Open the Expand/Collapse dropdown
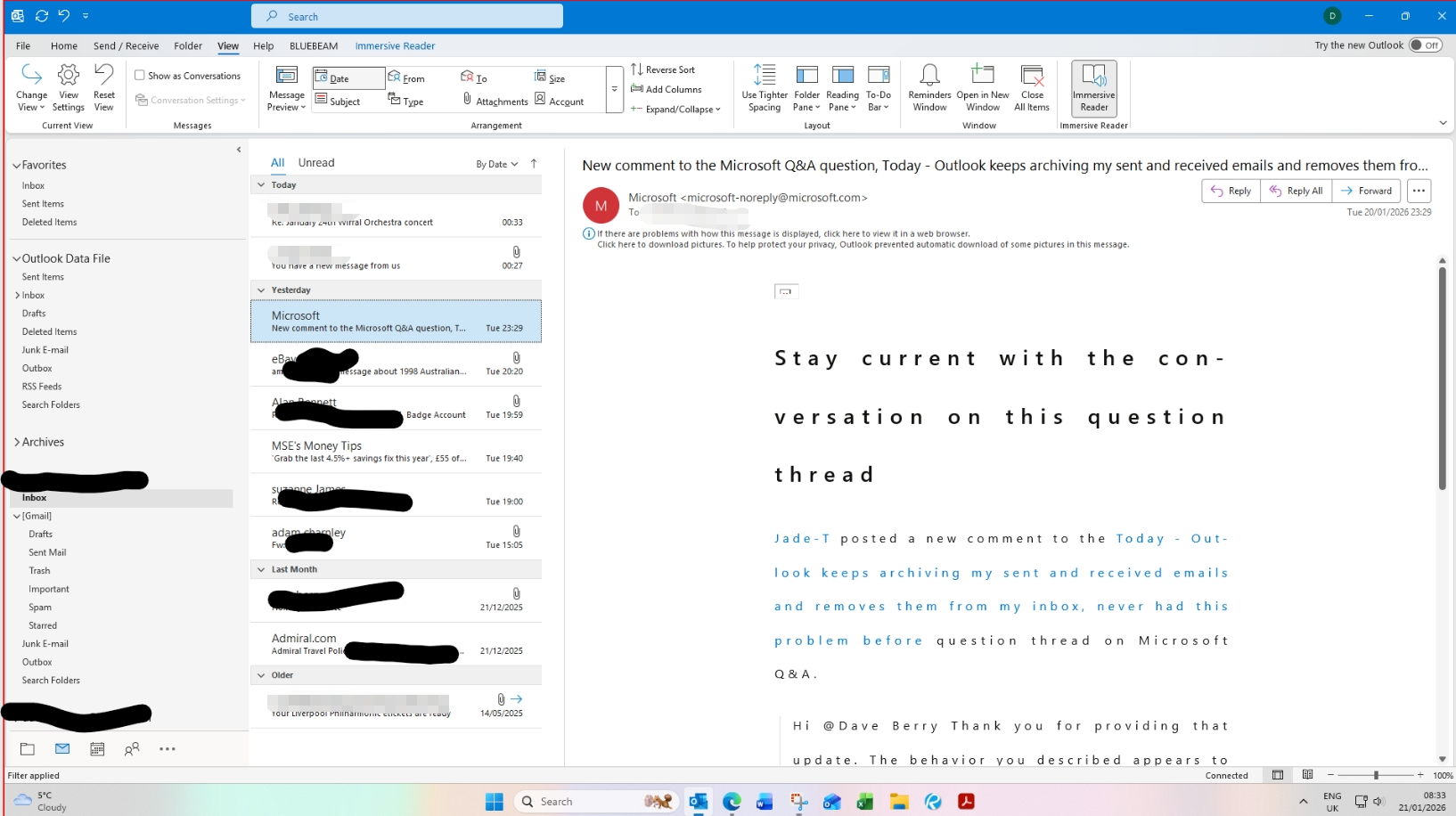Viewport: 1456px width, 816px height. coord(676,109)
